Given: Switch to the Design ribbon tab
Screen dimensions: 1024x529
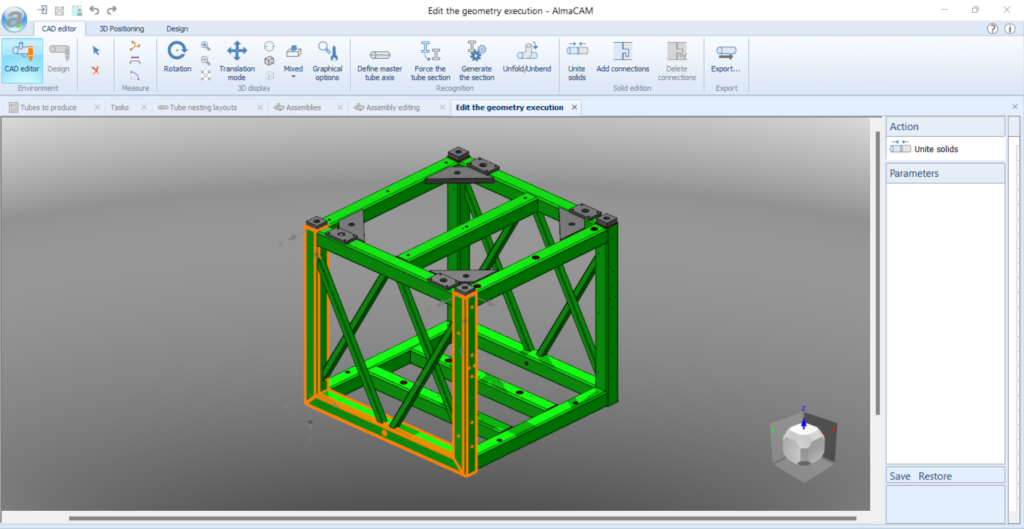Looking at the screenshot, I should click(x=177, y=29).
